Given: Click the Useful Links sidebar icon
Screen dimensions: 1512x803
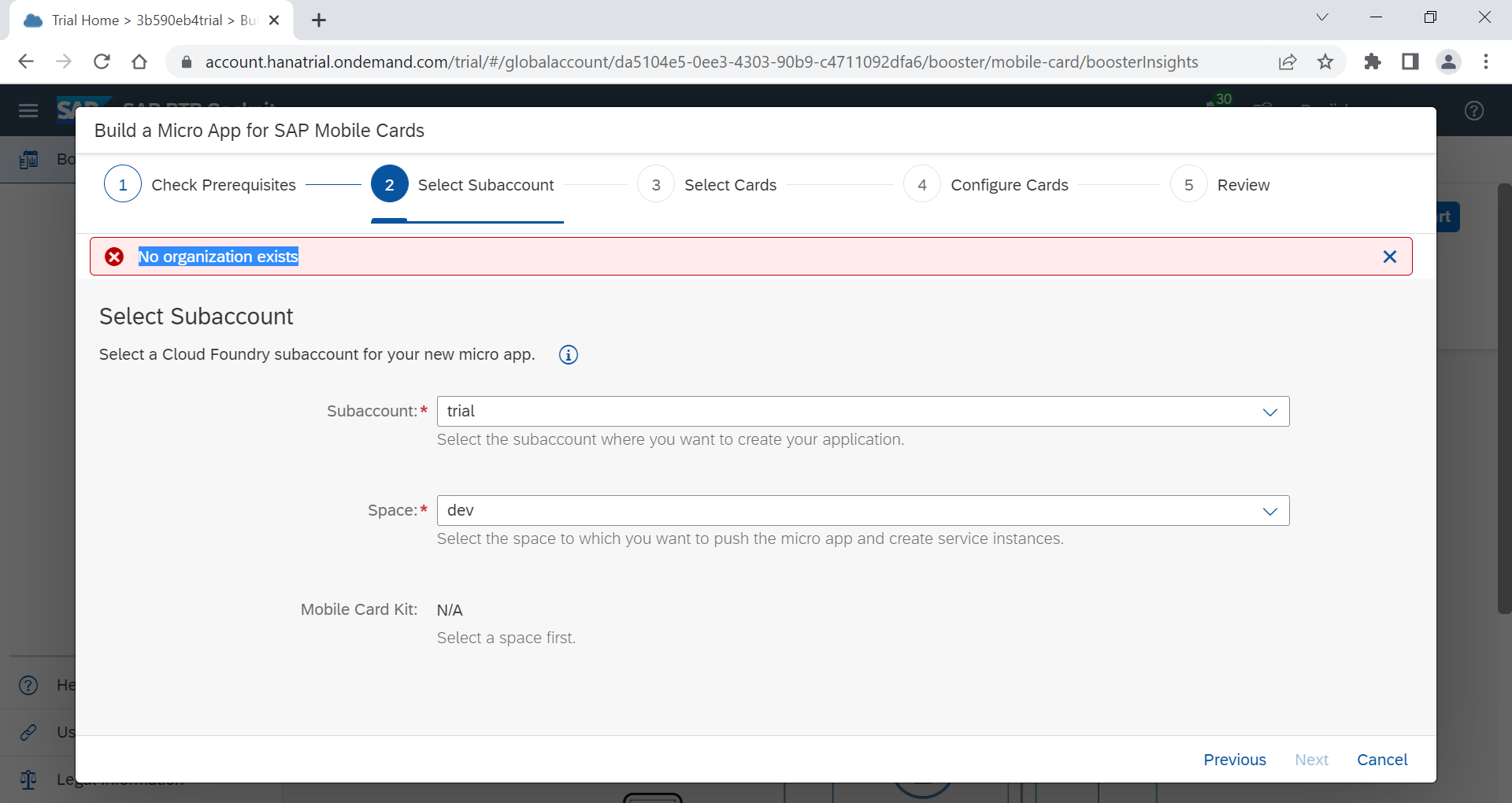Looking at the screenshot, I should point(28,732).
